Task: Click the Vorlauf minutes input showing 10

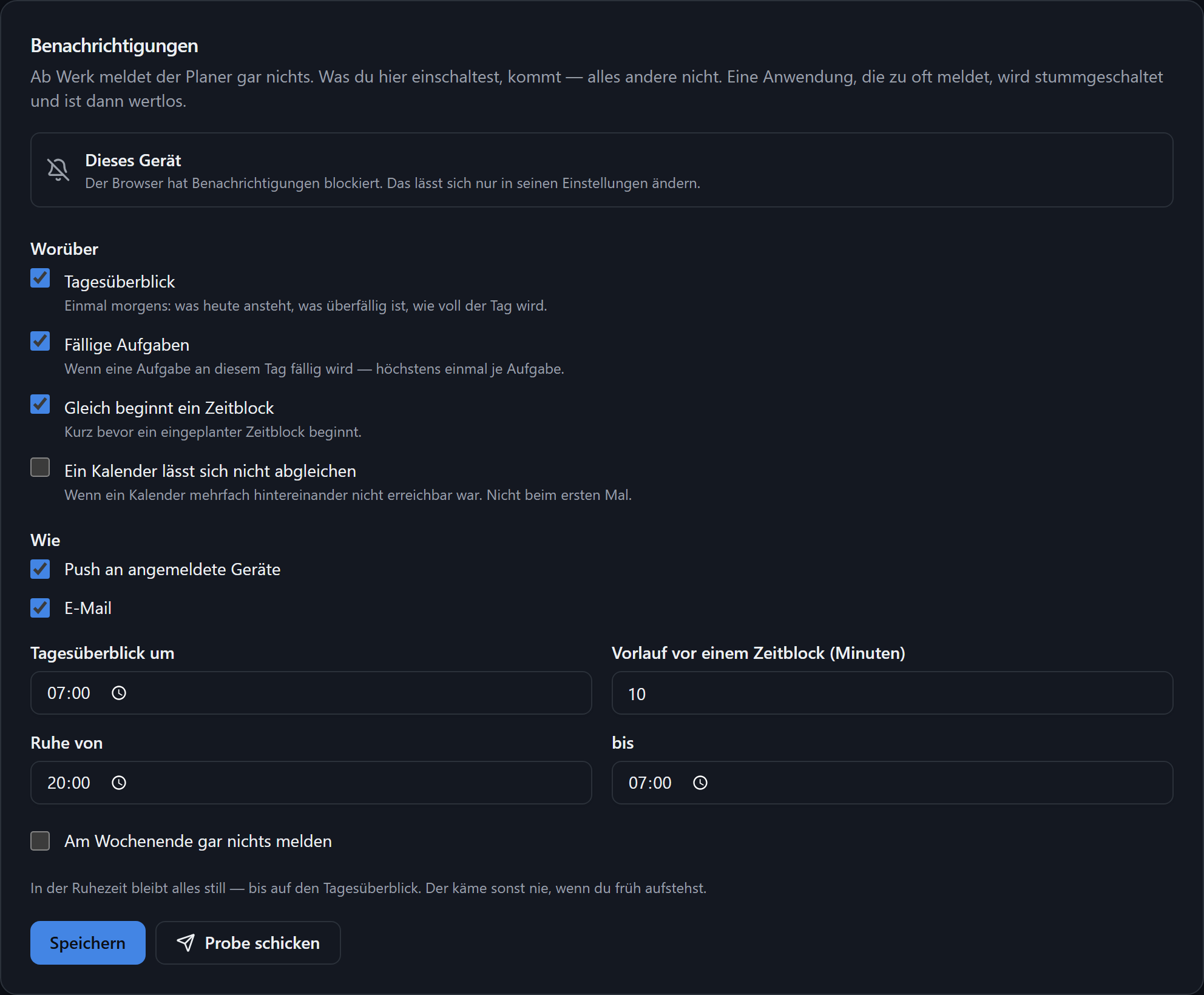Action: [893, 693]
